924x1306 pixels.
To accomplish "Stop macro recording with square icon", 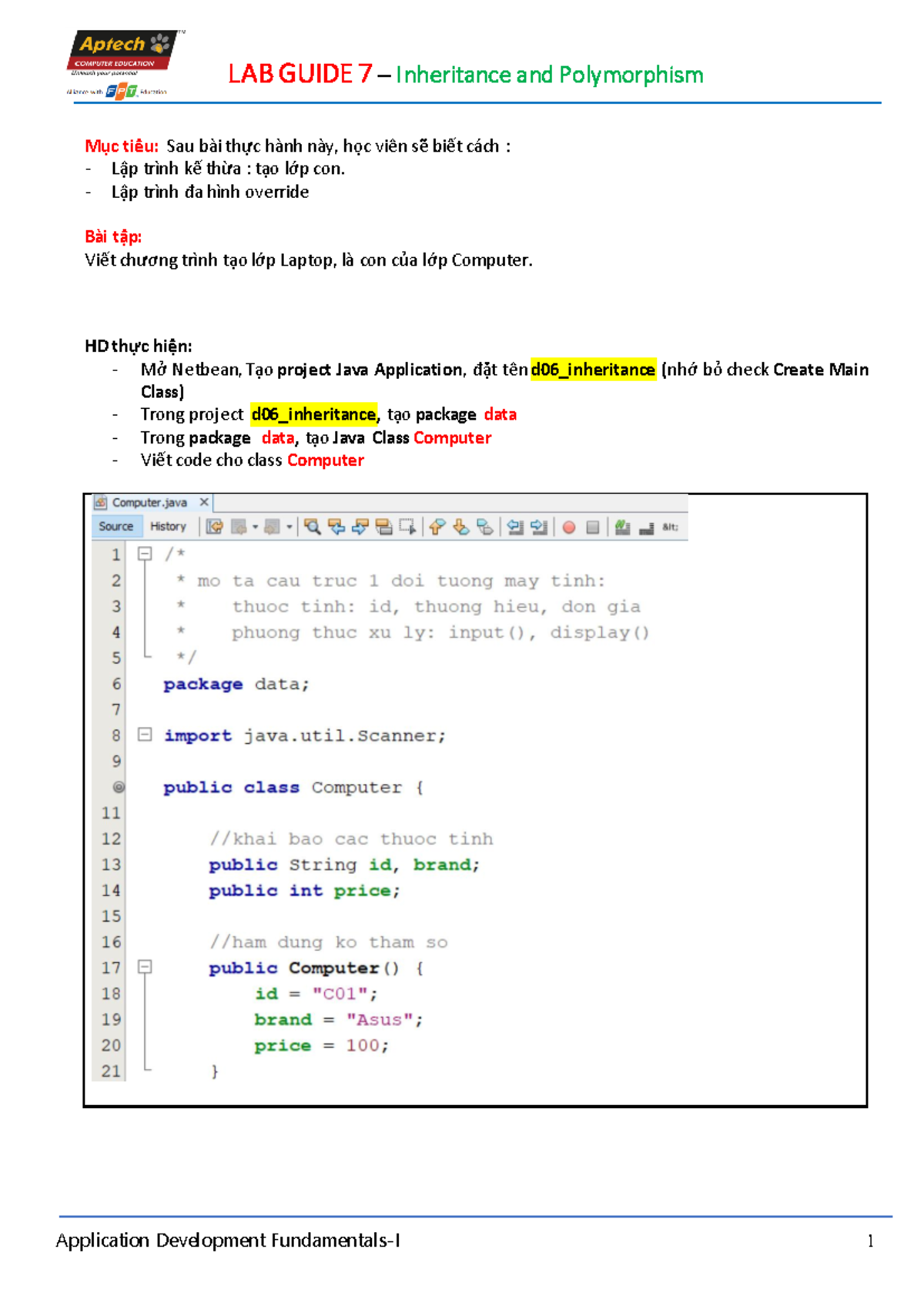I will 593,527.
